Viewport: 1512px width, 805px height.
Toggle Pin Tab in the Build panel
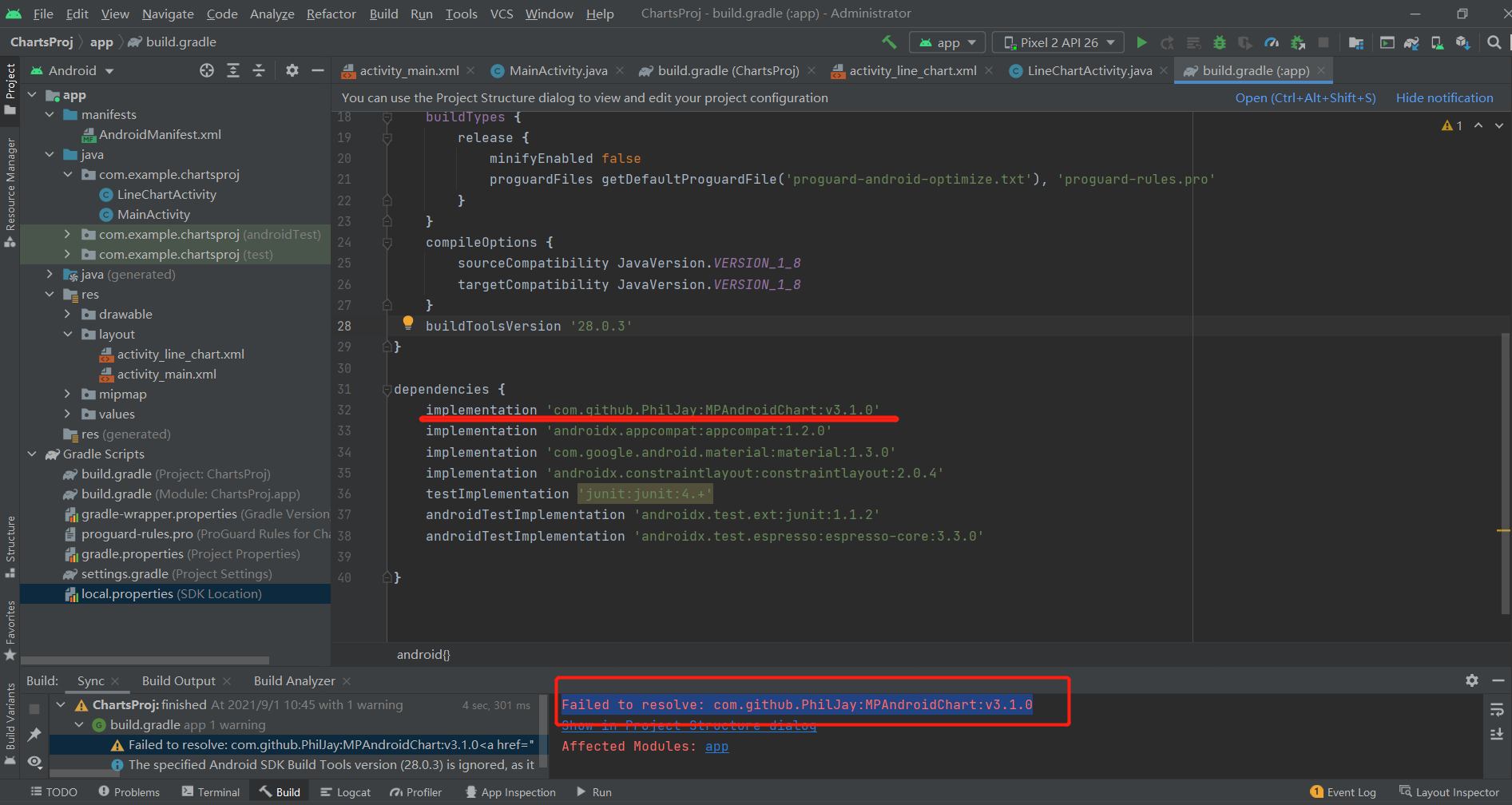[34, 734]
